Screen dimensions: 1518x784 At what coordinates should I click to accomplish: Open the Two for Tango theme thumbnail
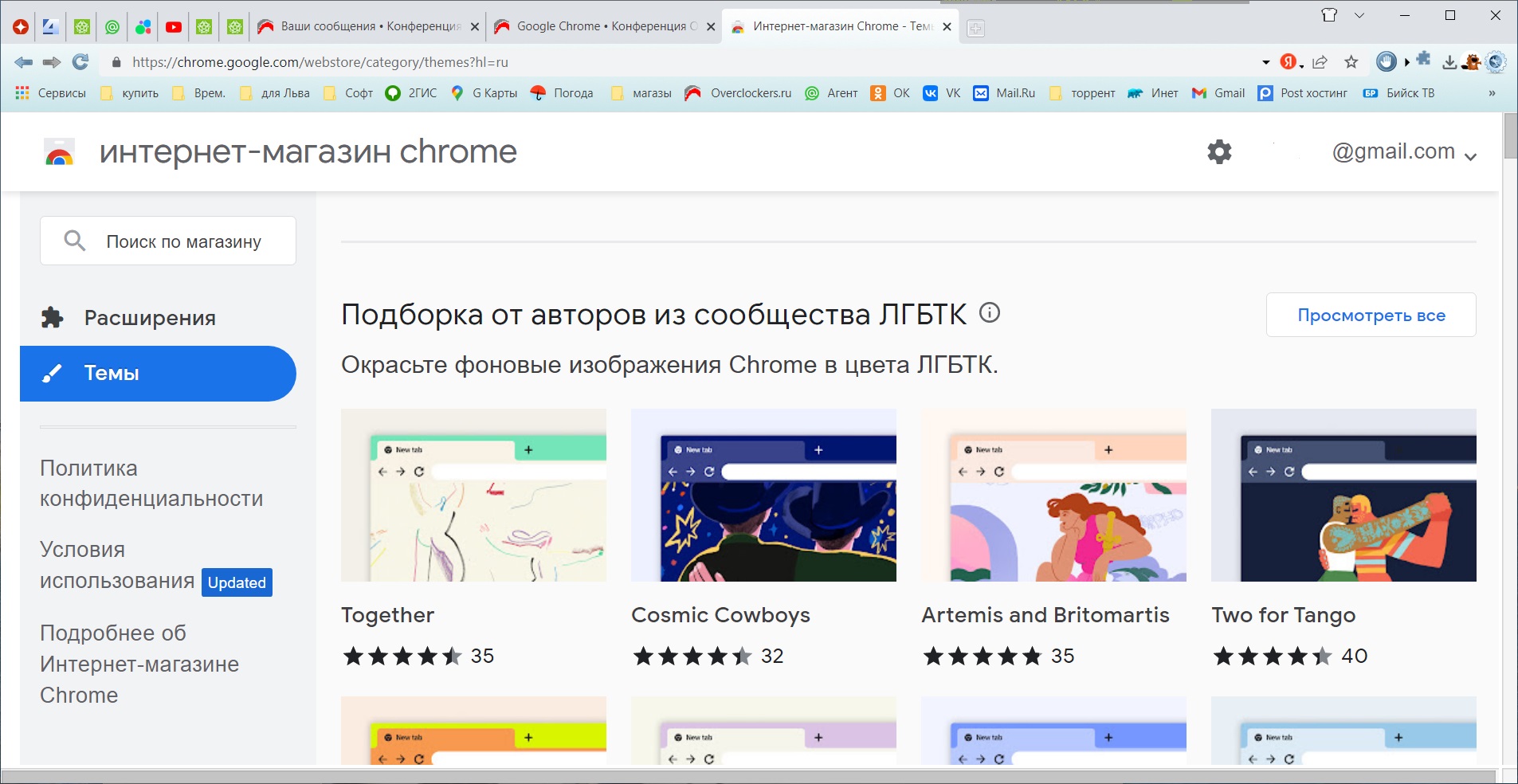tap(1343, 495)
